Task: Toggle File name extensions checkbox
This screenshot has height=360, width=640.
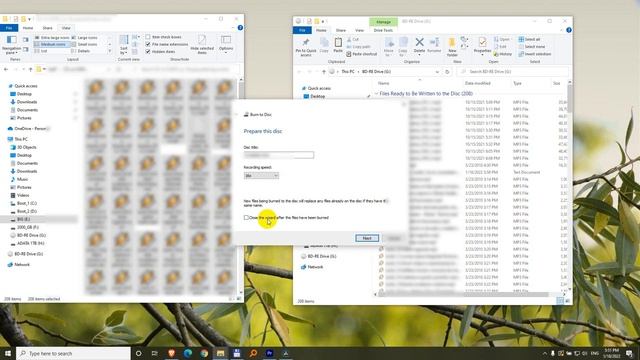Action: 148,44
